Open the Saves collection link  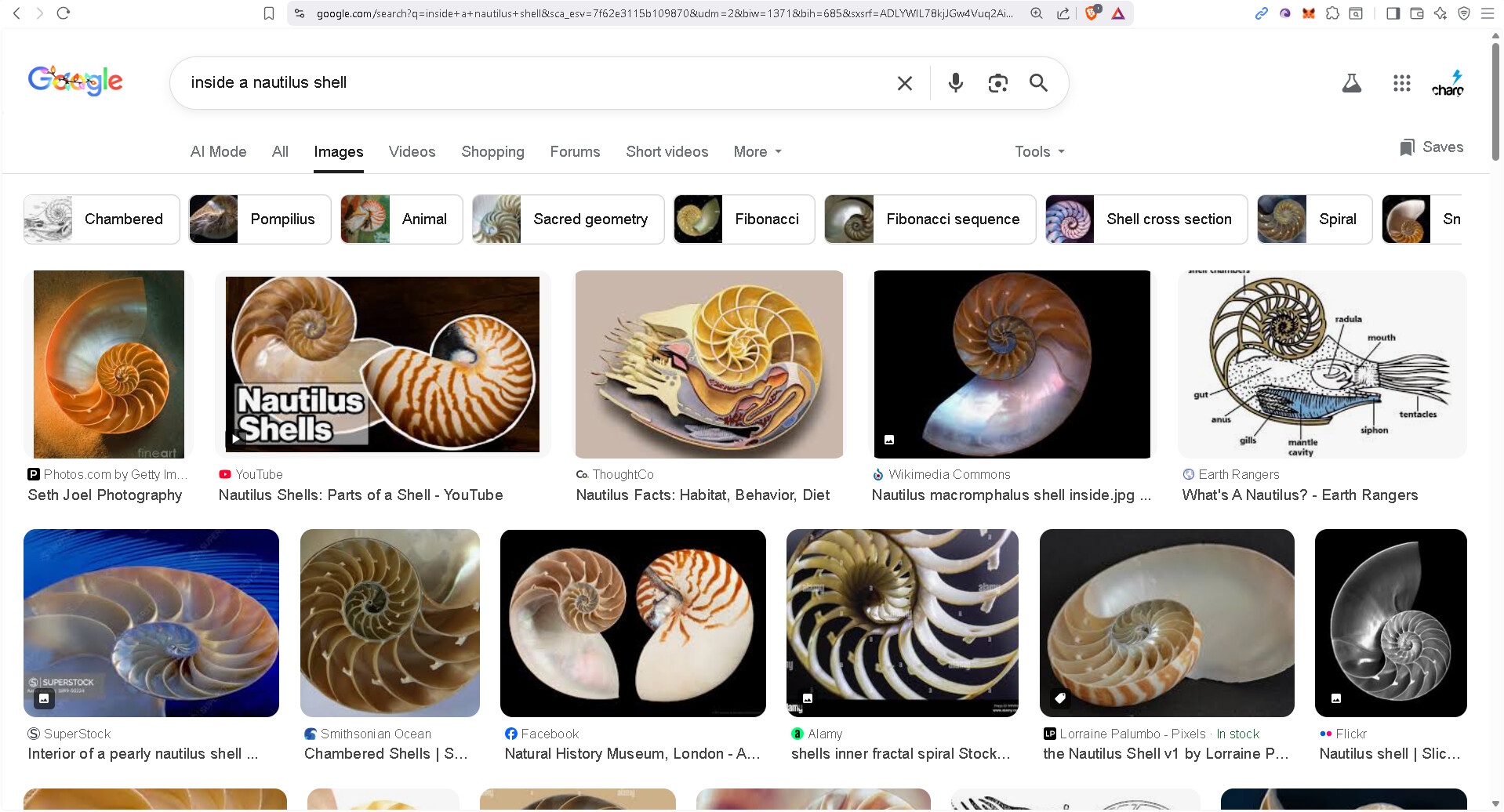1432,147
